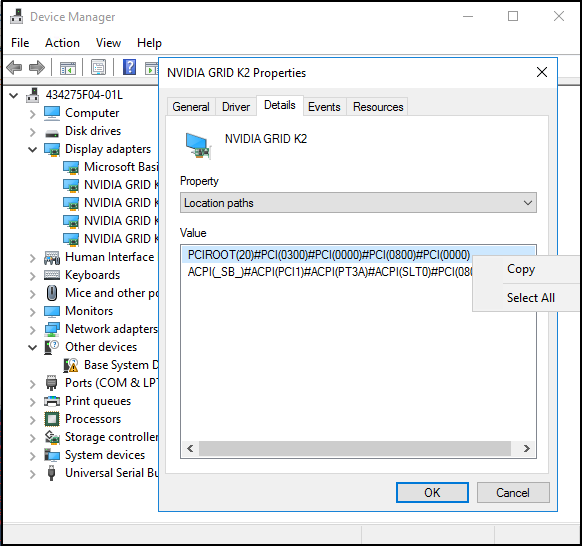Click the Universal Serial Bus icon
The width and height of the screenshot is (582, 546).
52,473
